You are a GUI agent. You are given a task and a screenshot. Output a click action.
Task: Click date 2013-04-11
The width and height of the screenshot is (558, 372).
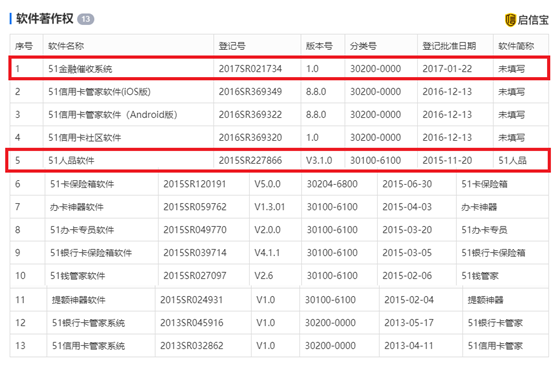[409, 346]
